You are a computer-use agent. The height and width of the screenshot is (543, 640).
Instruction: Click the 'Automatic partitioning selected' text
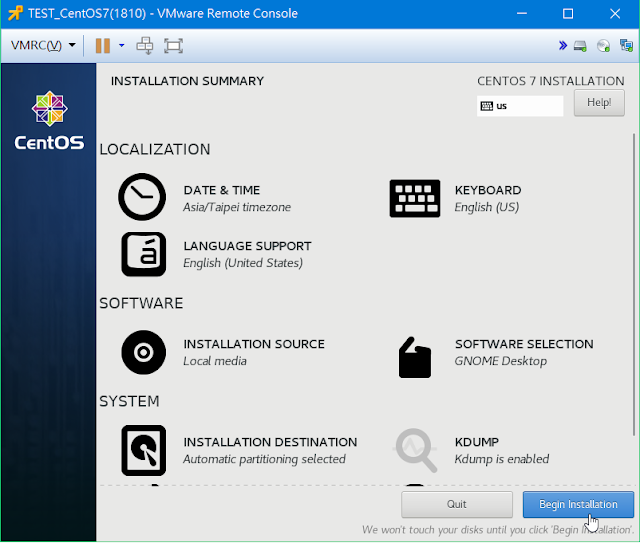(x=264, y=459)
